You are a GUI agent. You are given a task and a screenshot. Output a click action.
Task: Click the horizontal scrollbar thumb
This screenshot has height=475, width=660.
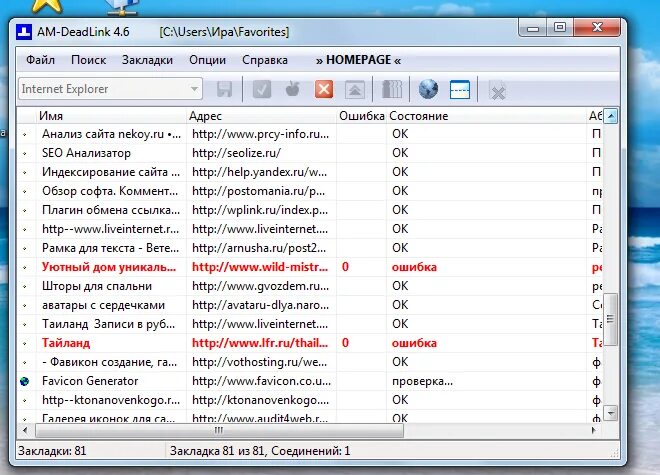coord(219,430)
